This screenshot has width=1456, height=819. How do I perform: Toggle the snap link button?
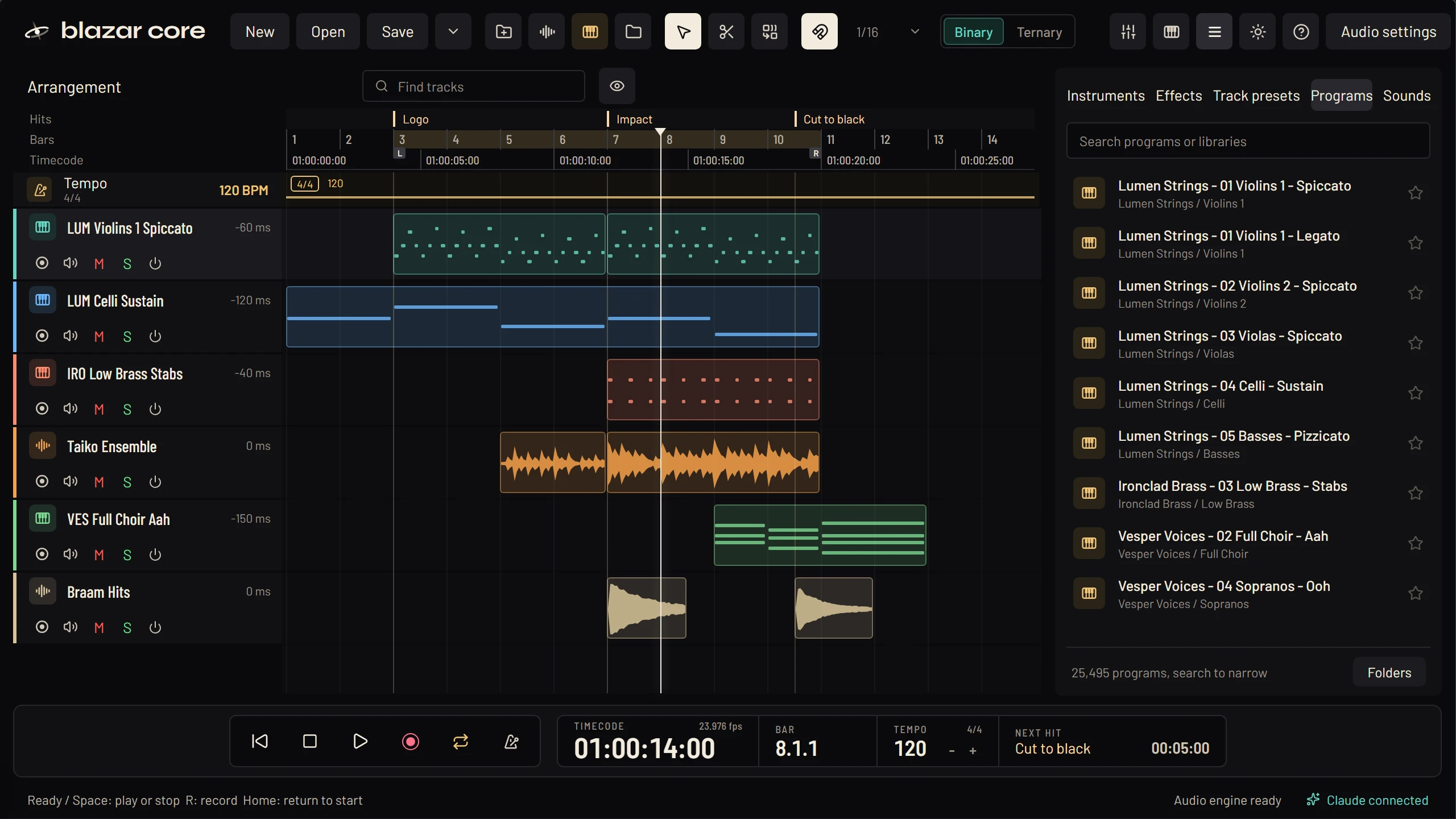[820, 32]
